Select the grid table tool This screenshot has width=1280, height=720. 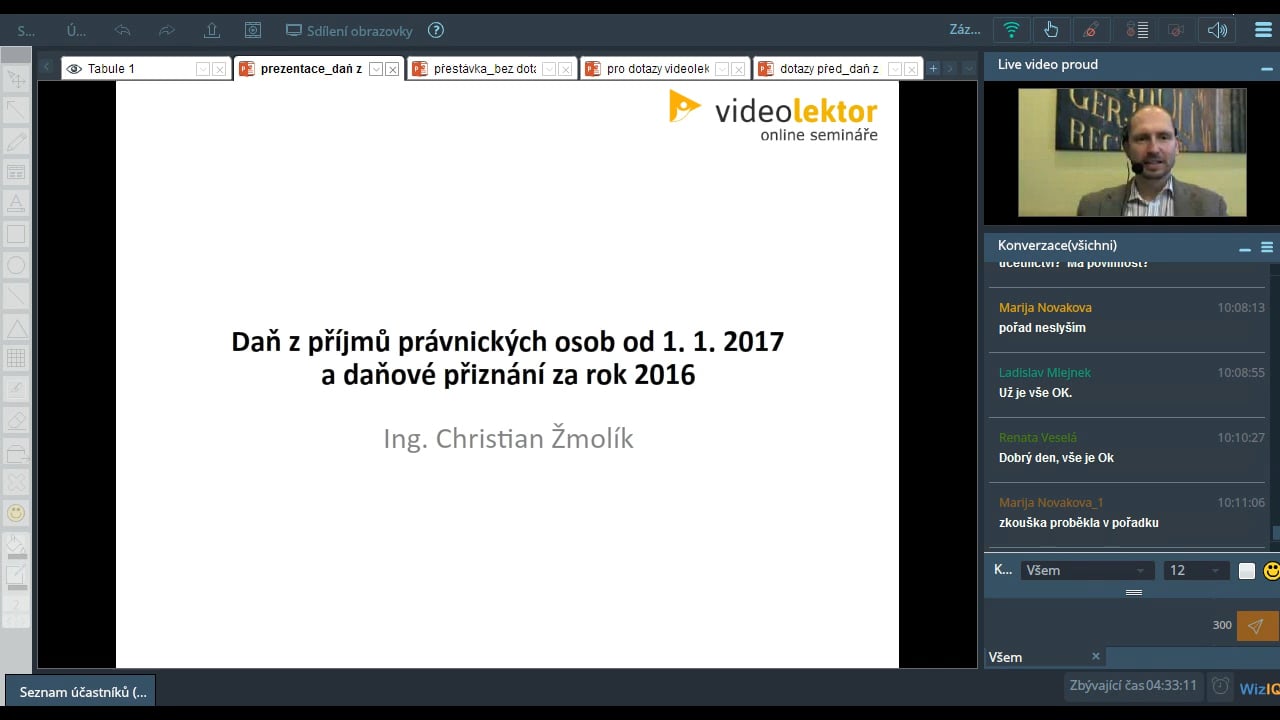[x=16, y=358]
